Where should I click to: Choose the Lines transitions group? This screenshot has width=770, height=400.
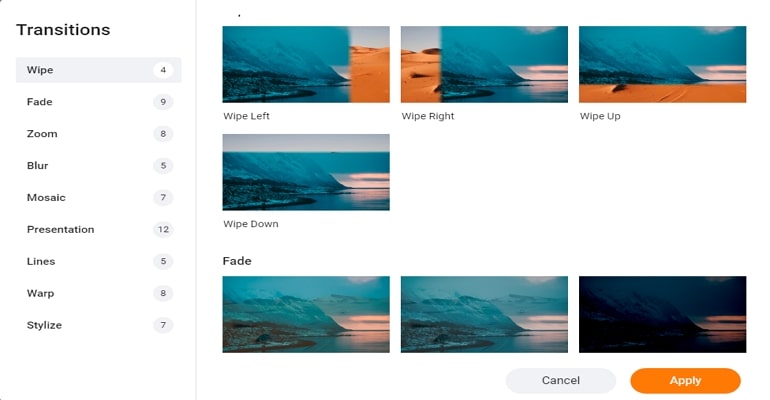click(x=98, y=261)
